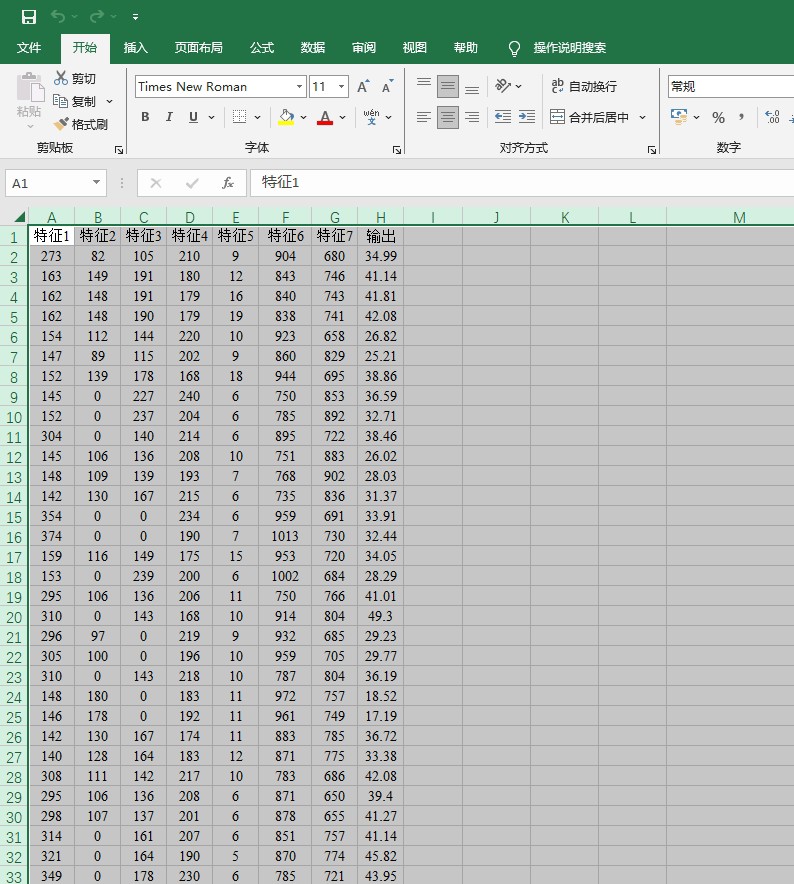The height and width of the screenshot is (884, 794).
Task: Open the fill color palette arrow
Action: (x=303, y=117)
